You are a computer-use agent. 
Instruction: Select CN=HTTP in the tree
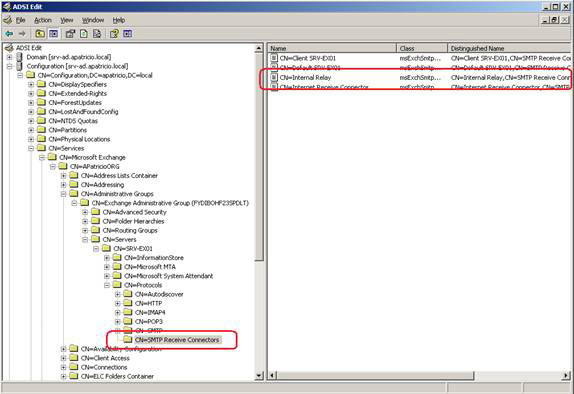point(148,303)
